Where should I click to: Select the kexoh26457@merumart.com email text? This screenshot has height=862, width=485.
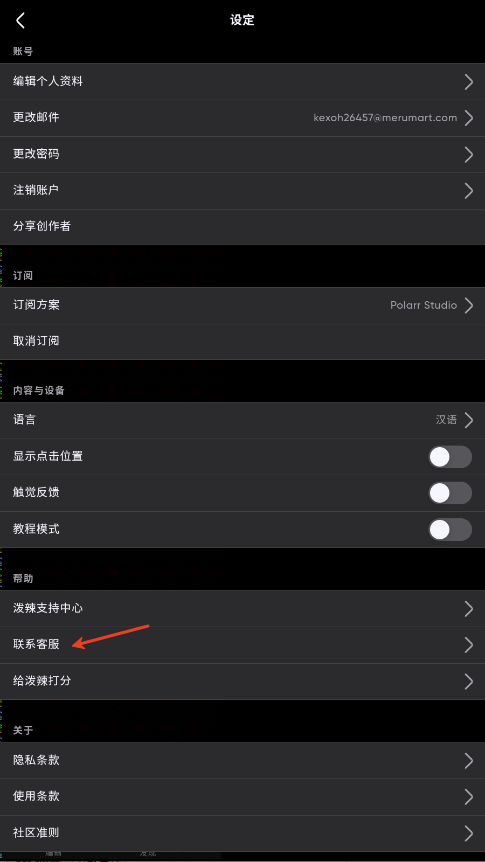coord(385,118)
